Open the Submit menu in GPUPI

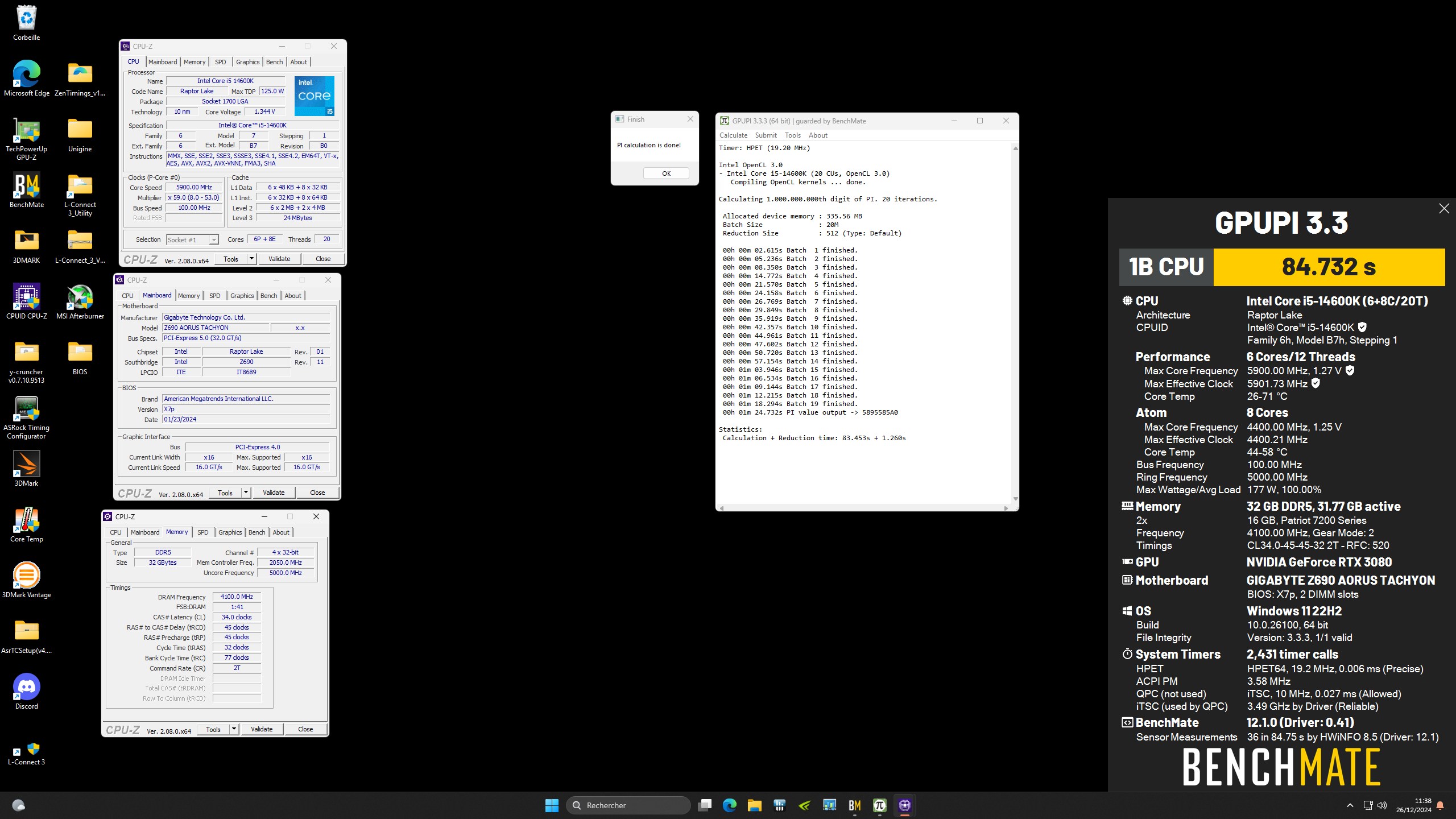pos(766,135)
